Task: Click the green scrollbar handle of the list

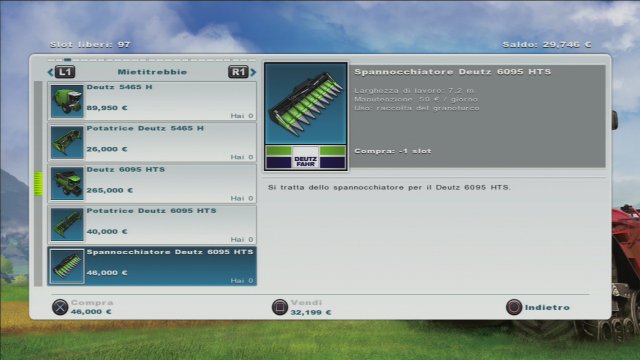Action: pyautogui.click(x=38, y=184)
